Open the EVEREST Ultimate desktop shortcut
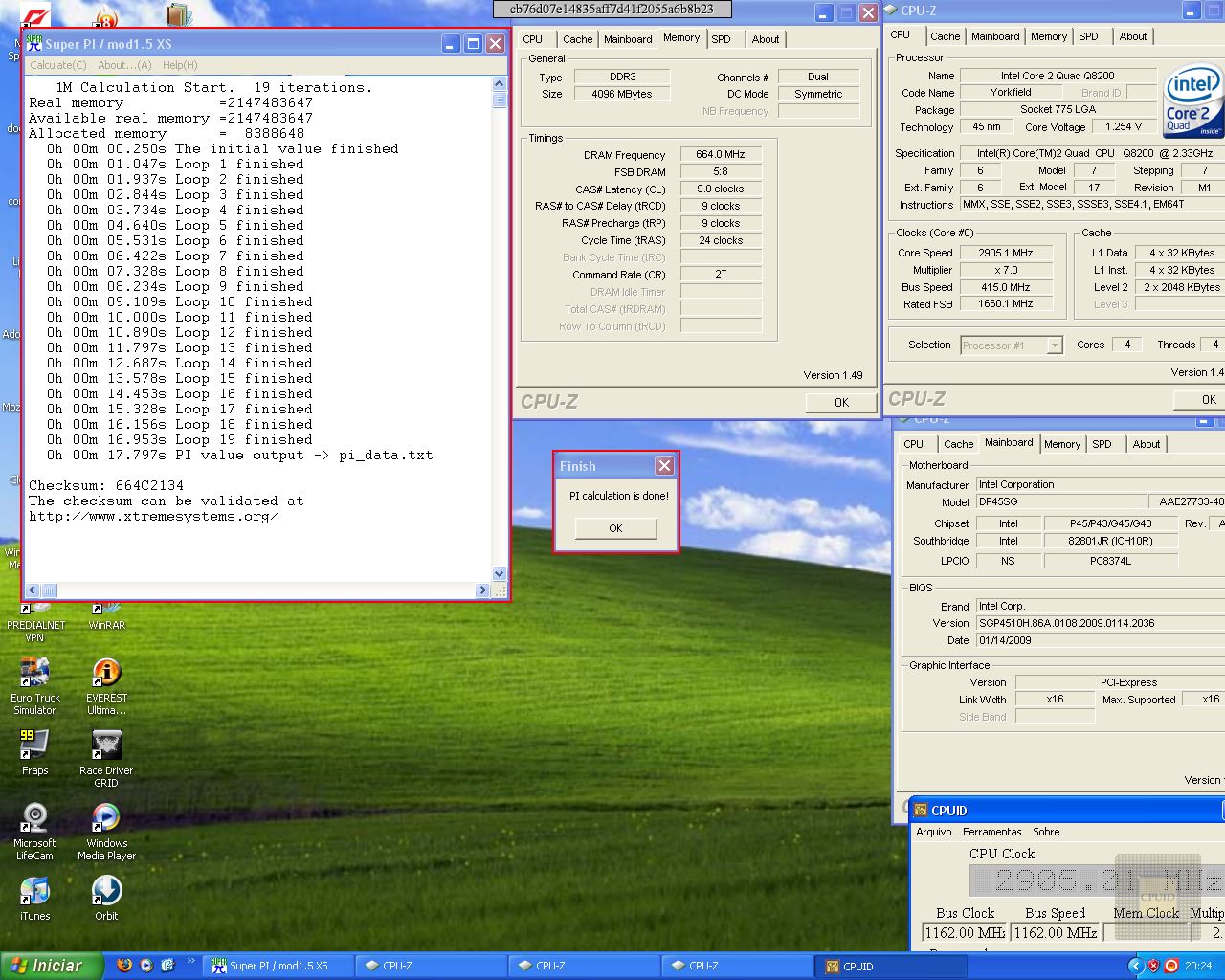The height and width of the screenshot is (980, 1225). pos(106,687)
